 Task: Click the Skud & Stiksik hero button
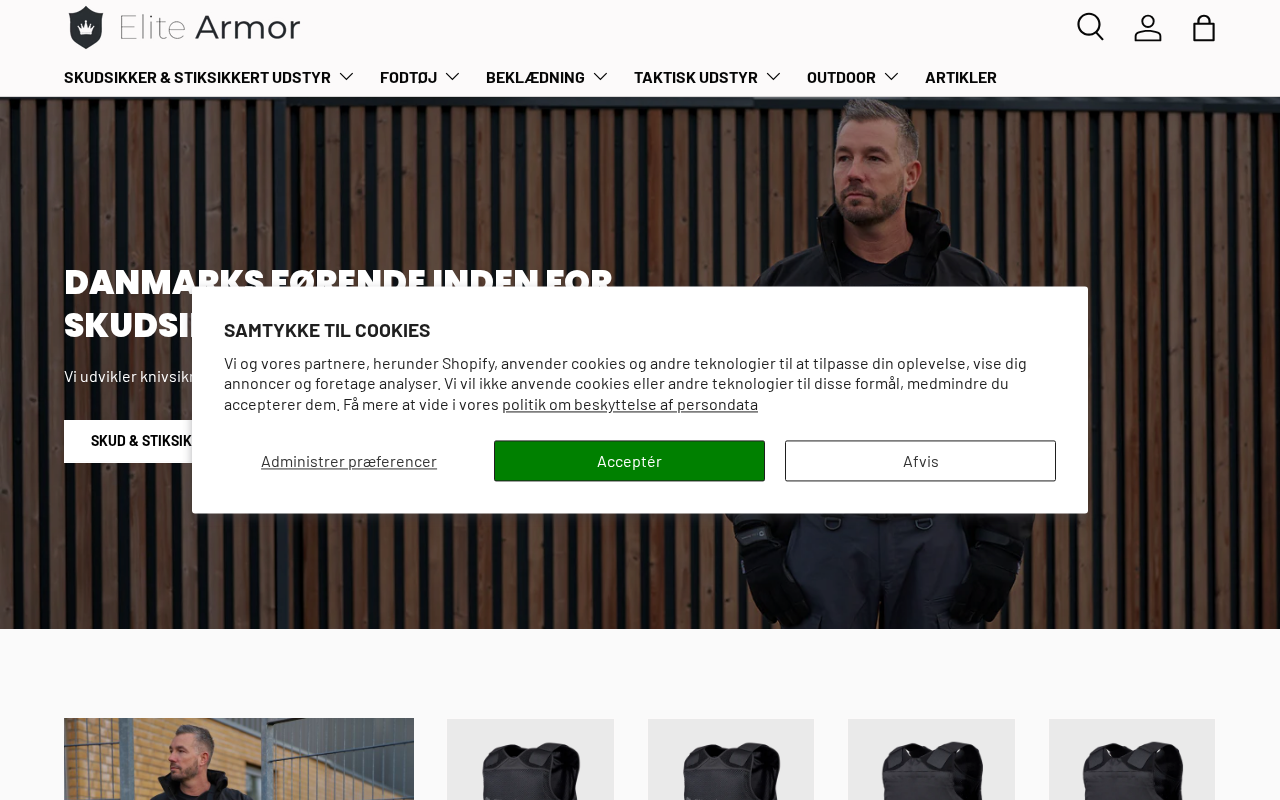pos(128,441)
